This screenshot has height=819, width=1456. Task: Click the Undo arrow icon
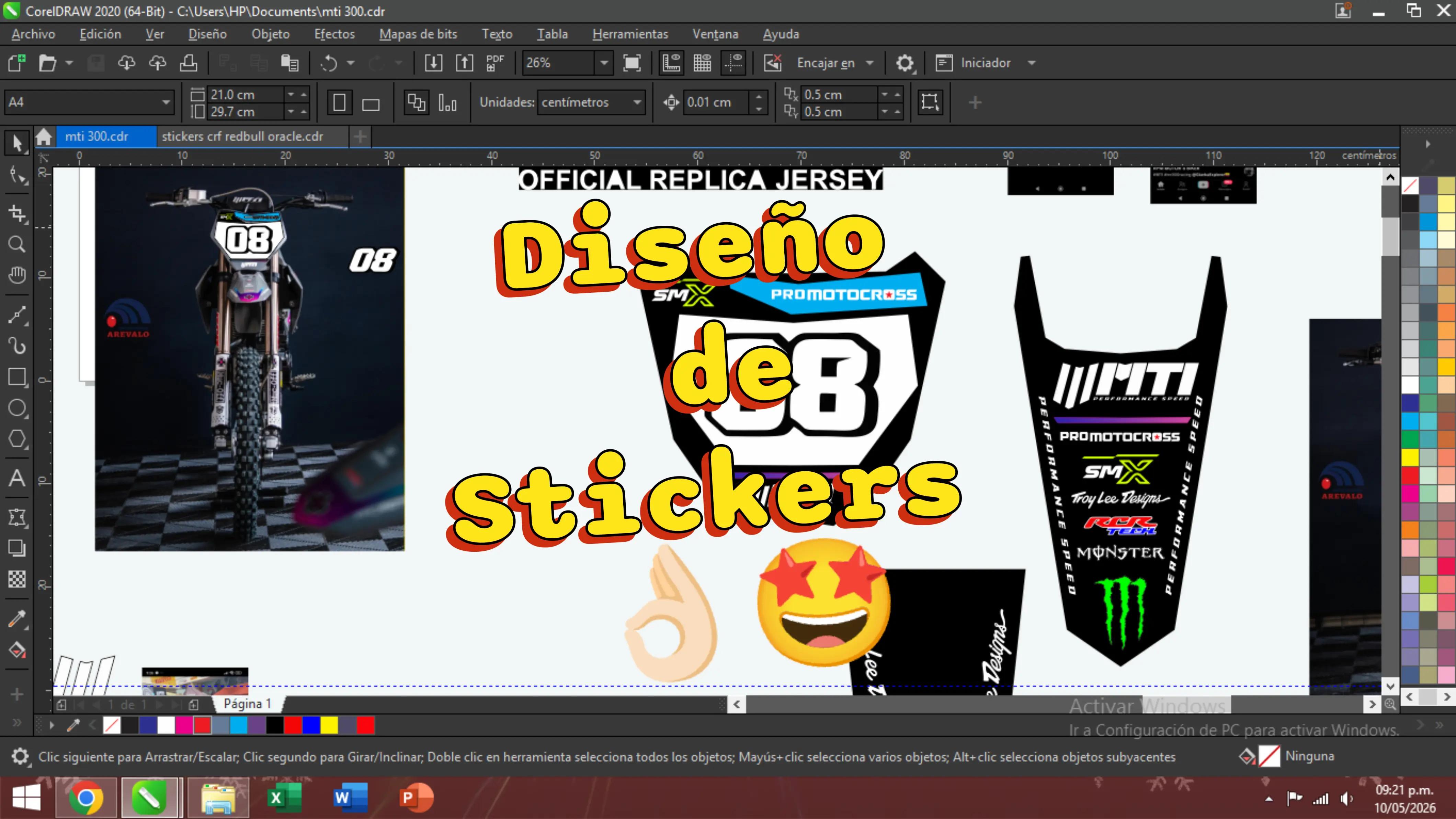point(329,63)
